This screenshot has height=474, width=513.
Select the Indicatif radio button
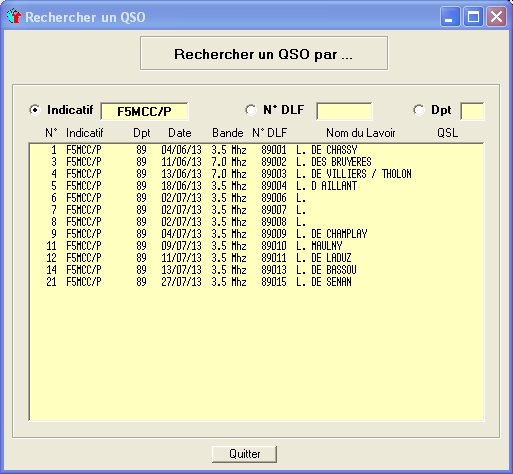pyautogui.click(x=35, y=110)
